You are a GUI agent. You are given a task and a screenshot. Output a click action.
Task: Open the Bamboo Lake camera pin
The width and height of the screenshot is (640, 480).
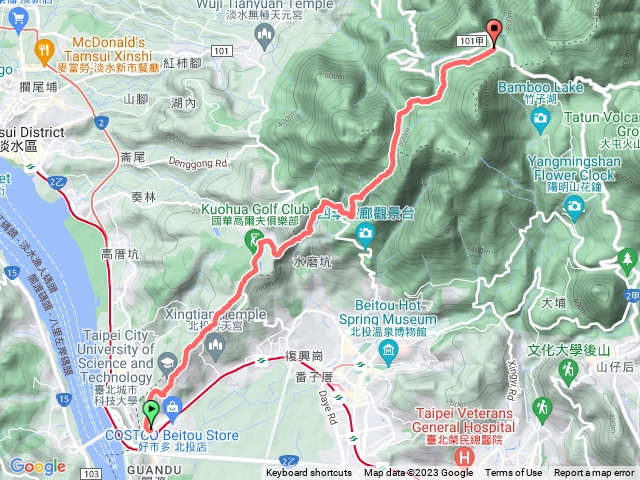[541, 120]
